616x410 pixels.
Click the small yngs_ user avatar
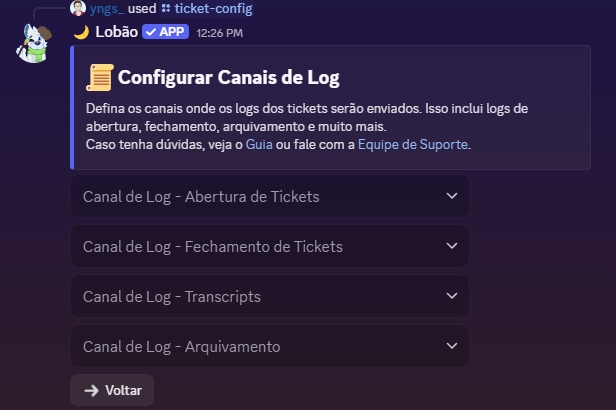click(78, 9)
